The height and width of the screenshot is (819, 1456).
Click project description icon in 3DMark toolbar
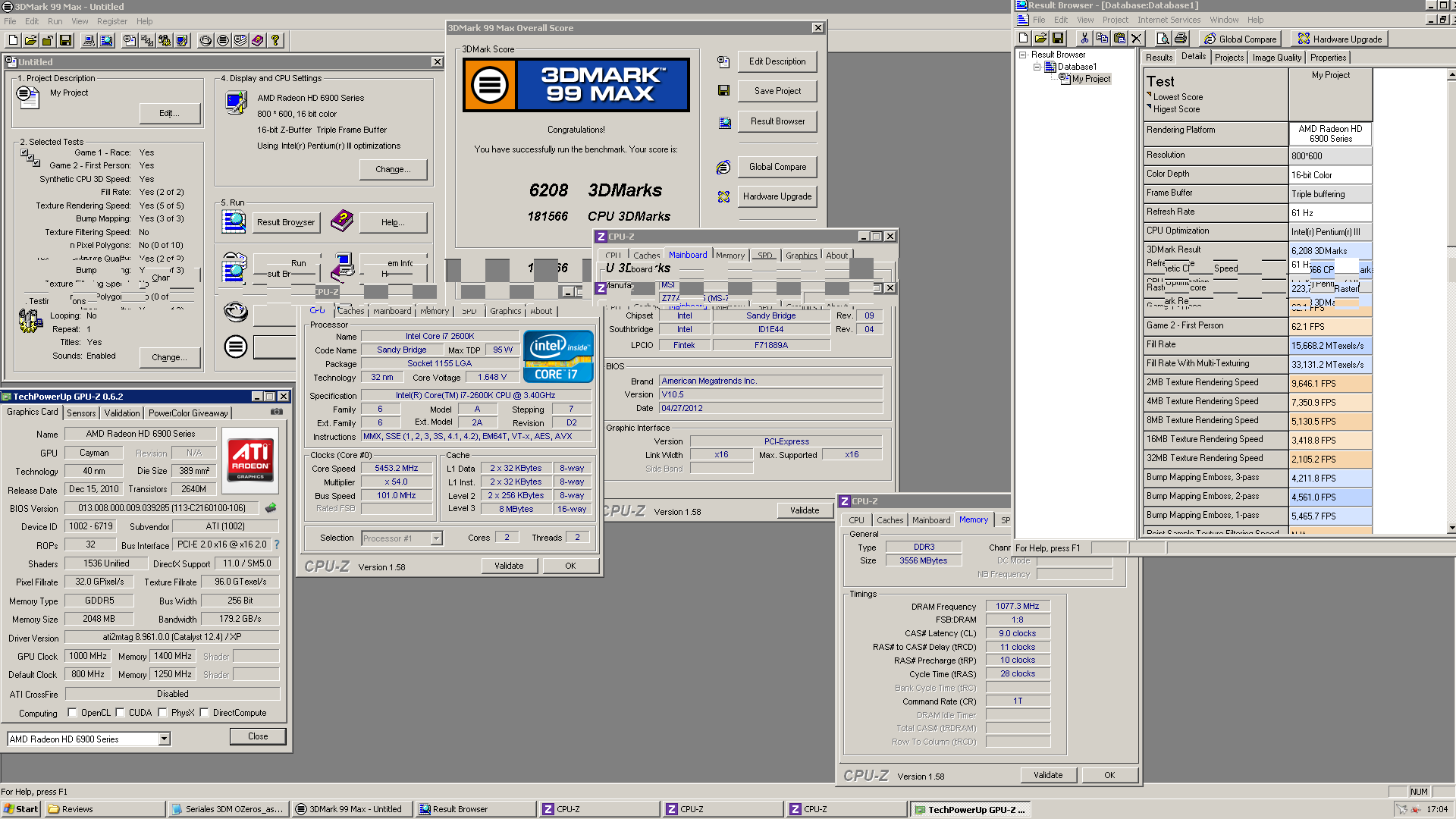[130, 40]
